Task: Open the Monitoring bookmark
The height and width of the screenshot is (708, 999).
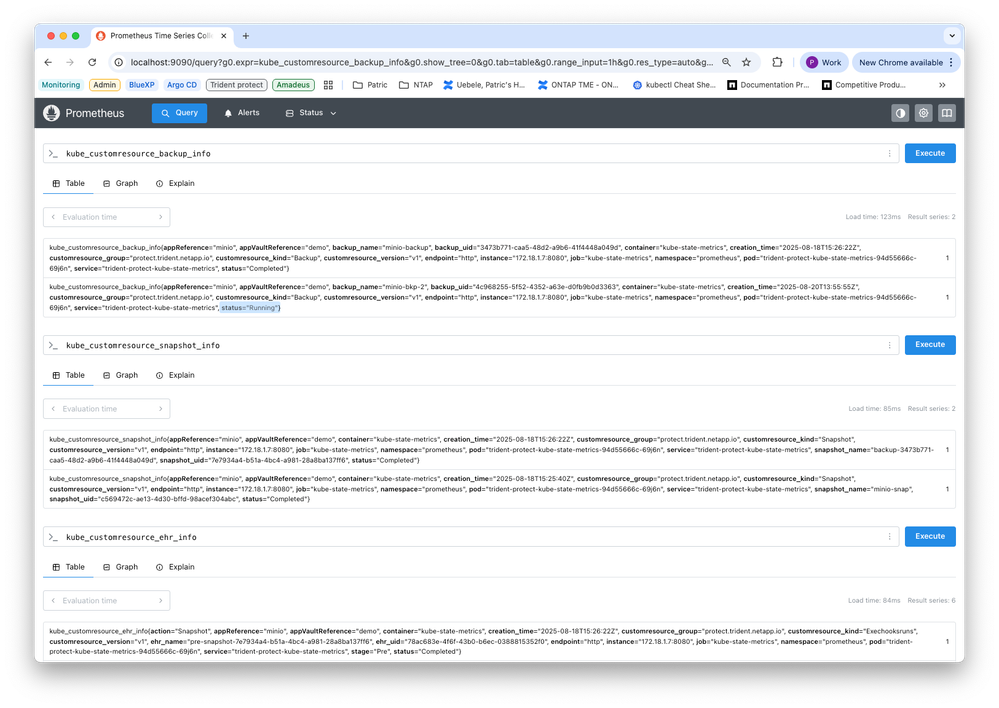Action: [x=61, y=85]
